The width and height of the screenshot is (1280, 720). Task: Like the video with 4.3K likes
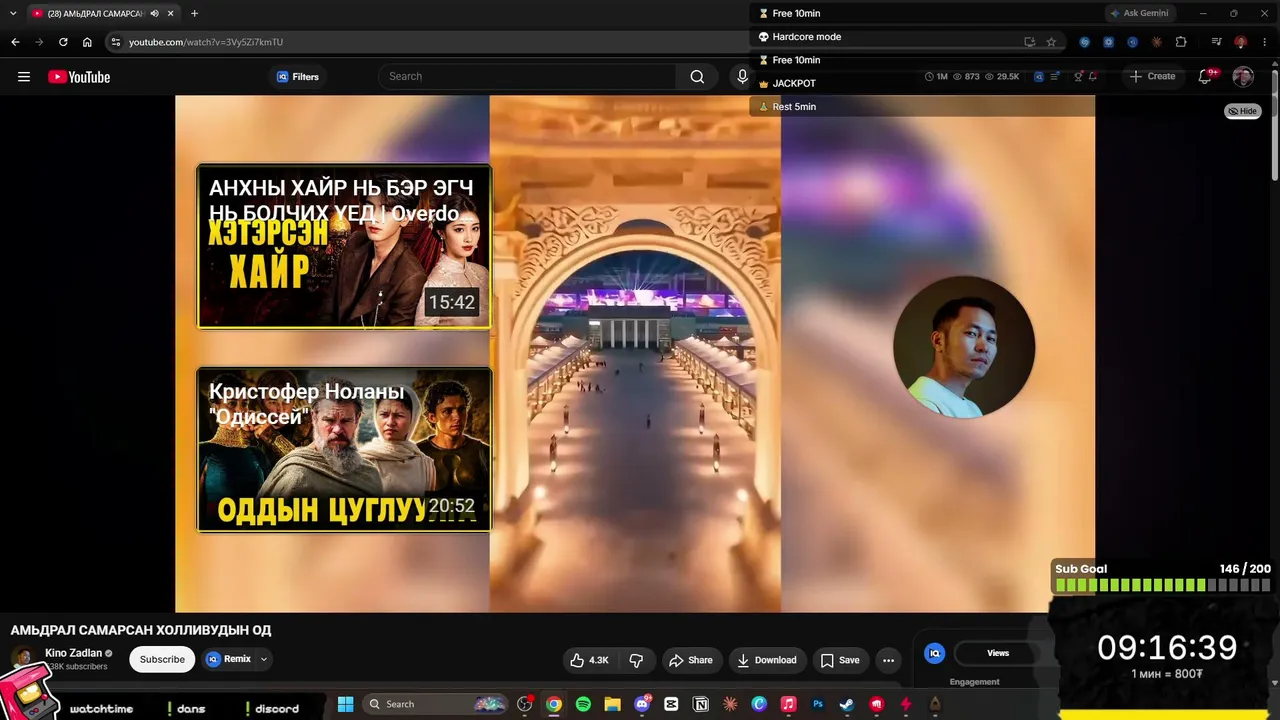tap(589, 660)
